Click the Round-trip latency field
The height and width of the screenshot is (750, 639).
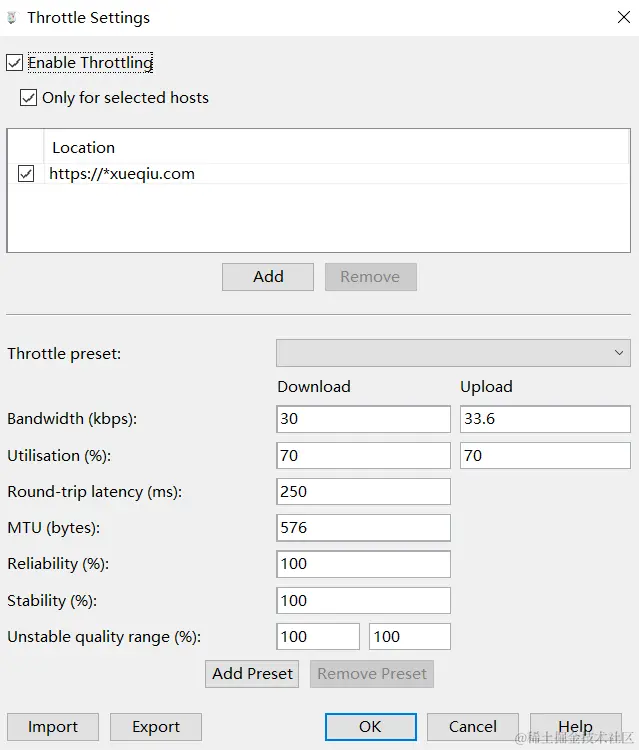click(x=363, y=491)
